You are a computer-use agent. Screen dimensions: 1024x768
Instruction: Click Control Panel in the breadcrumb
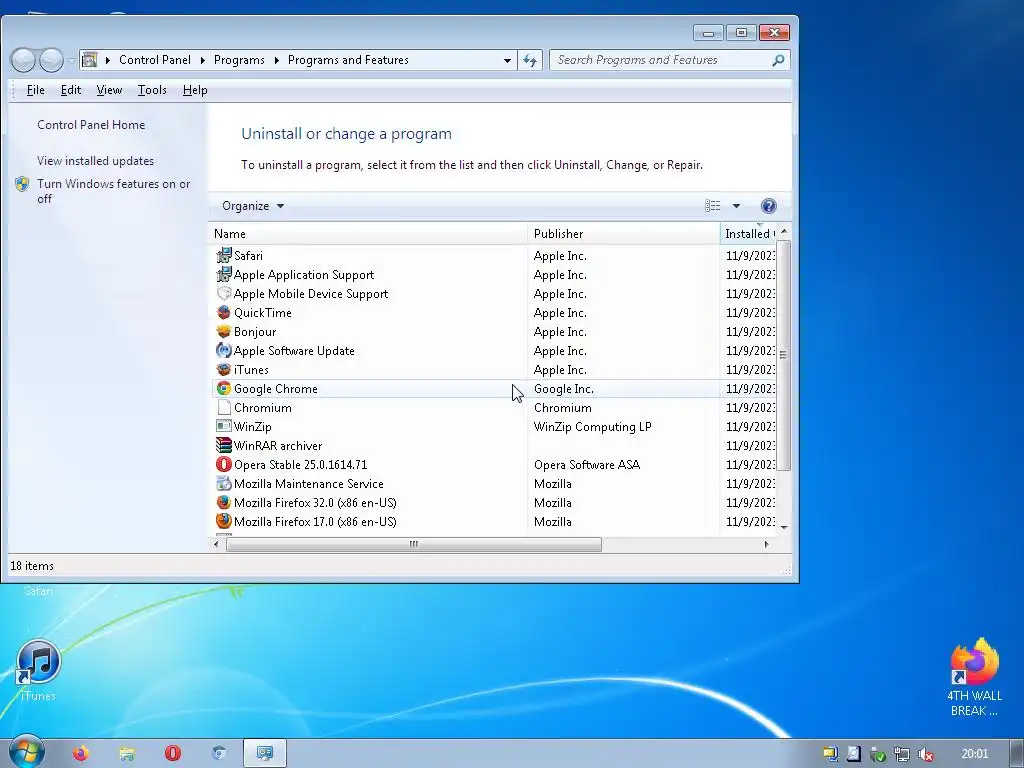155,60
